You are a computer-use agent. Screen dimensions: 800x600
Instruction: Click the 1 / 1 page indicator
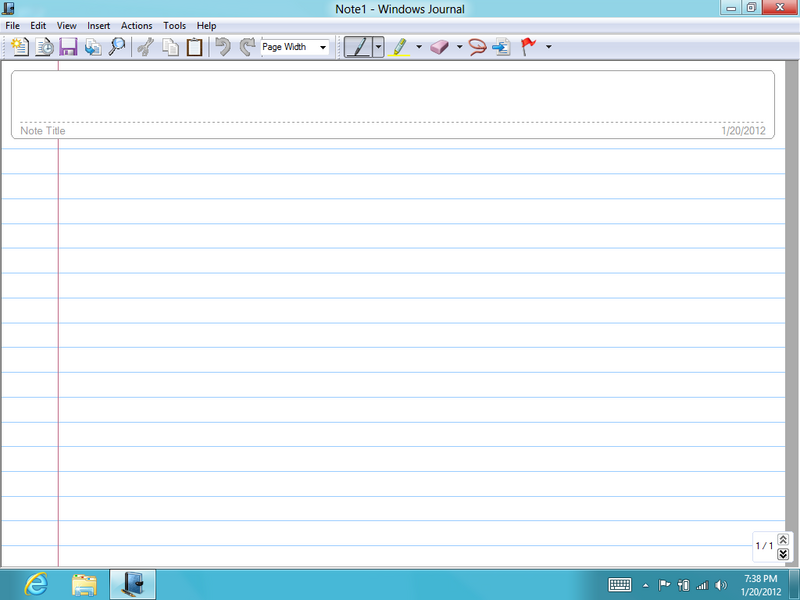764,546
